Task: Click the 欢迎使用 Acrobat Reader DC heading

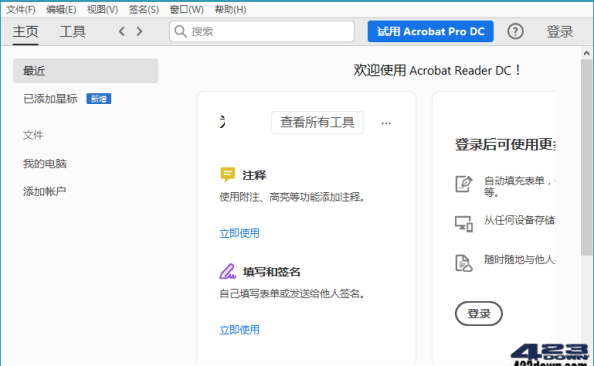Action: point(438,70)
